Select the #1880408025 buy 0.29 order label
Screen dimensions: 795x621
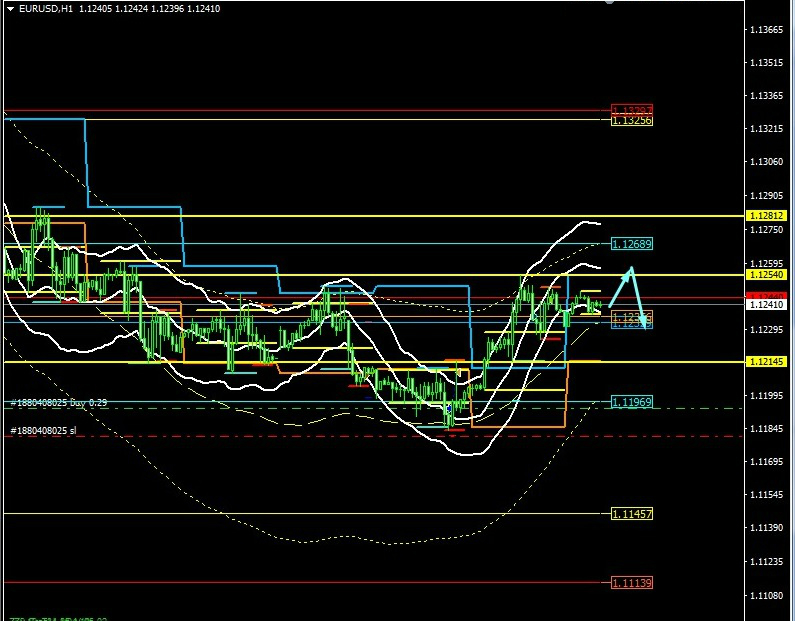(59, 402)
